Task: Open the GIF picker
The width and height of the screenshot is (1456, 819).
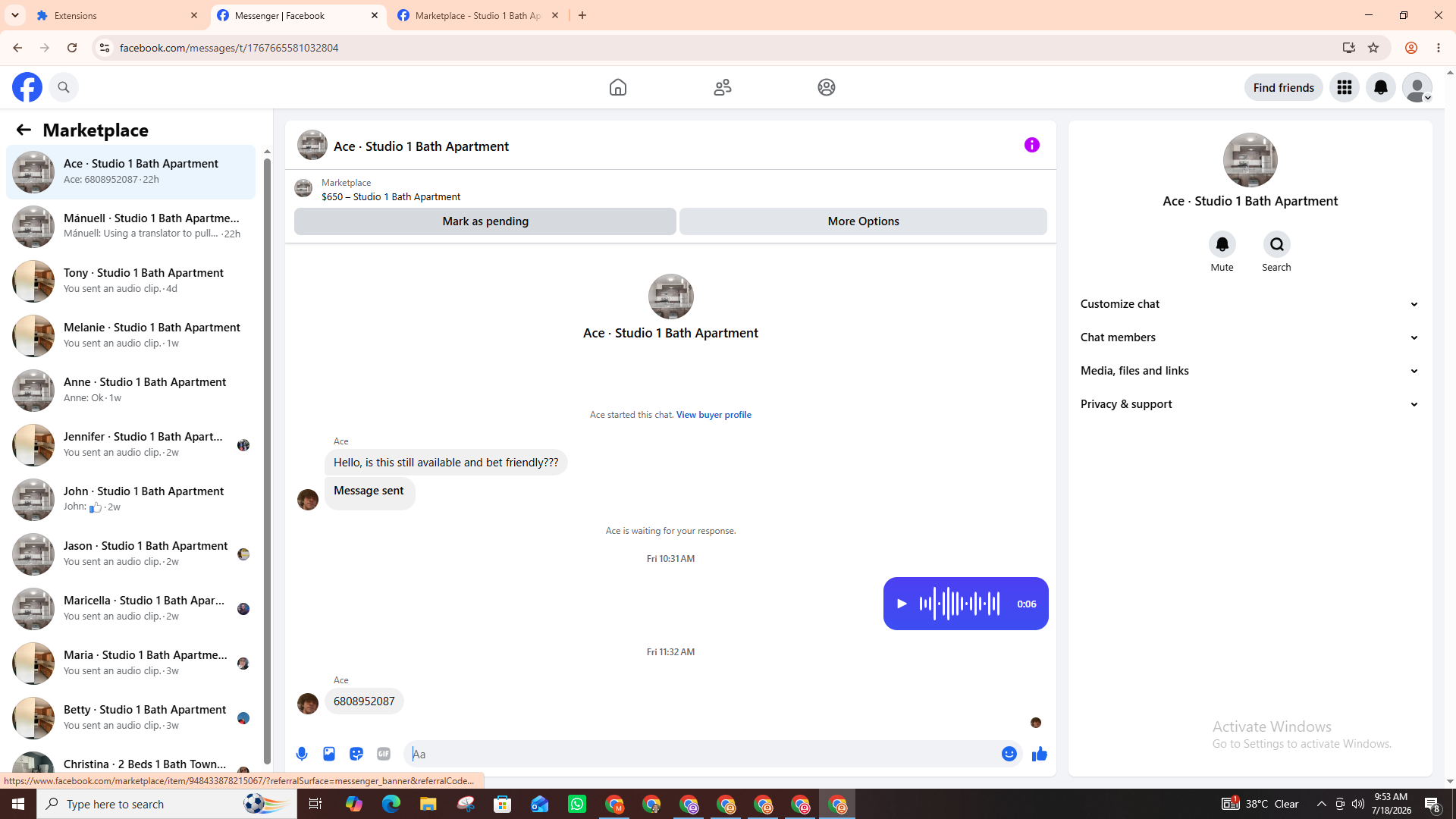Action: click(384, 754)
